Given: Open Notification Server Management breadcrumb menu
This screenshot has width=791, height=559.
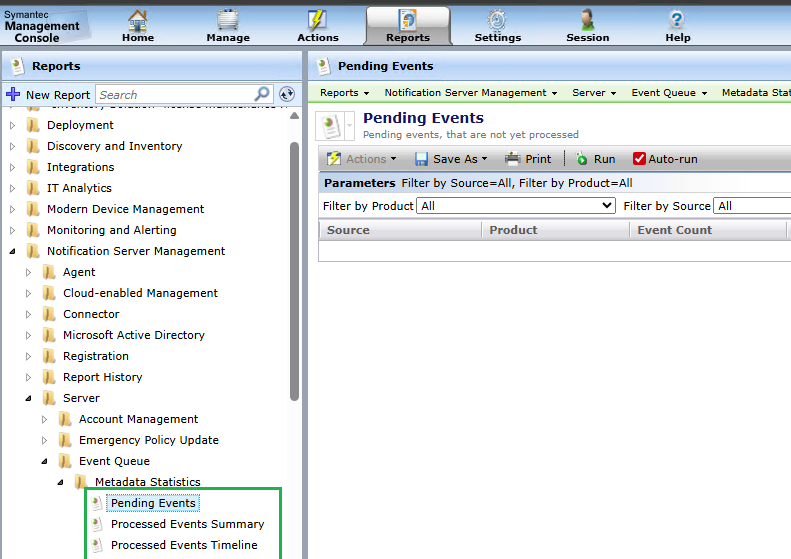Looking at the screenshot, I should [471, 92].
